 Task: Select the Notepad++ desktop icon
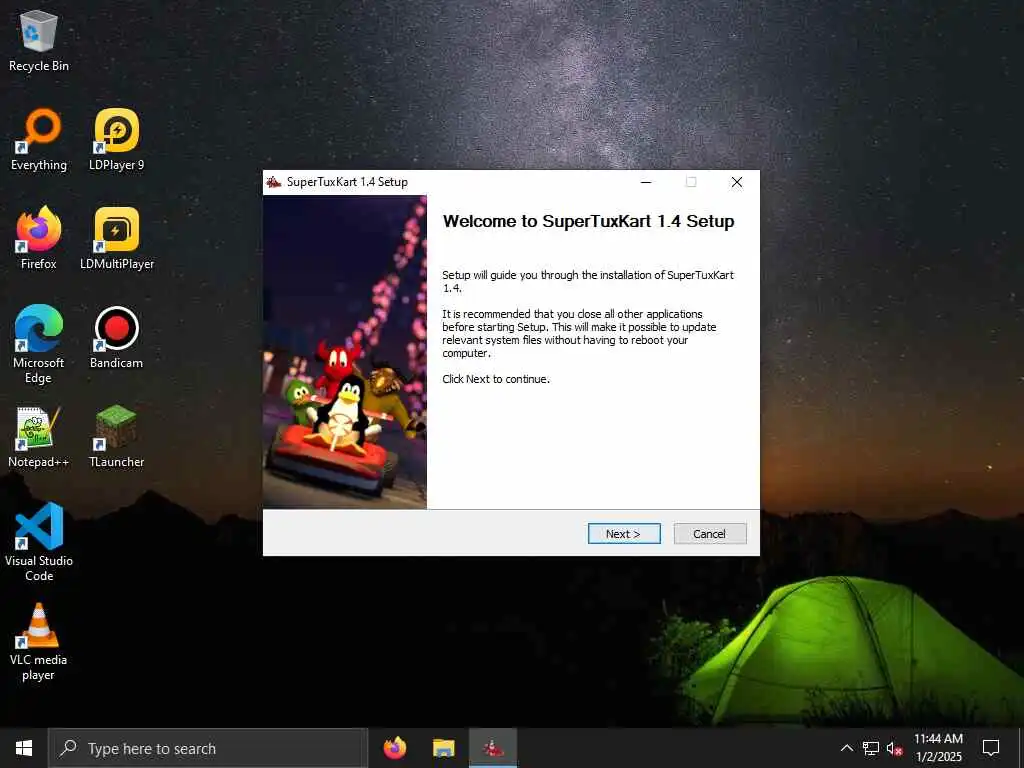point(39,437)
